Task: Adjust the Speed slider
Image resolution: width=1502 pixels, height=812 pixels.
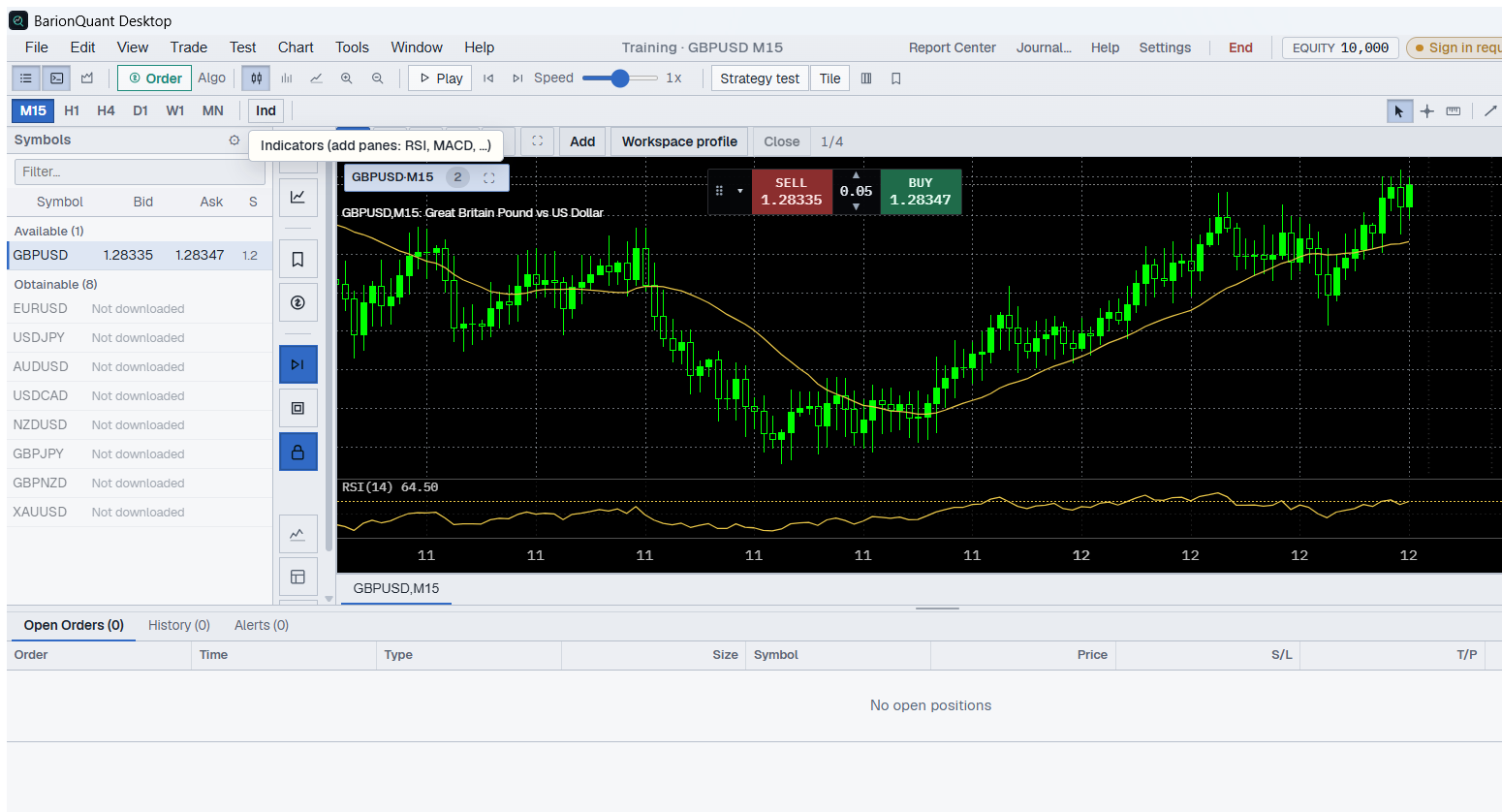Action: tap(620, 78)
